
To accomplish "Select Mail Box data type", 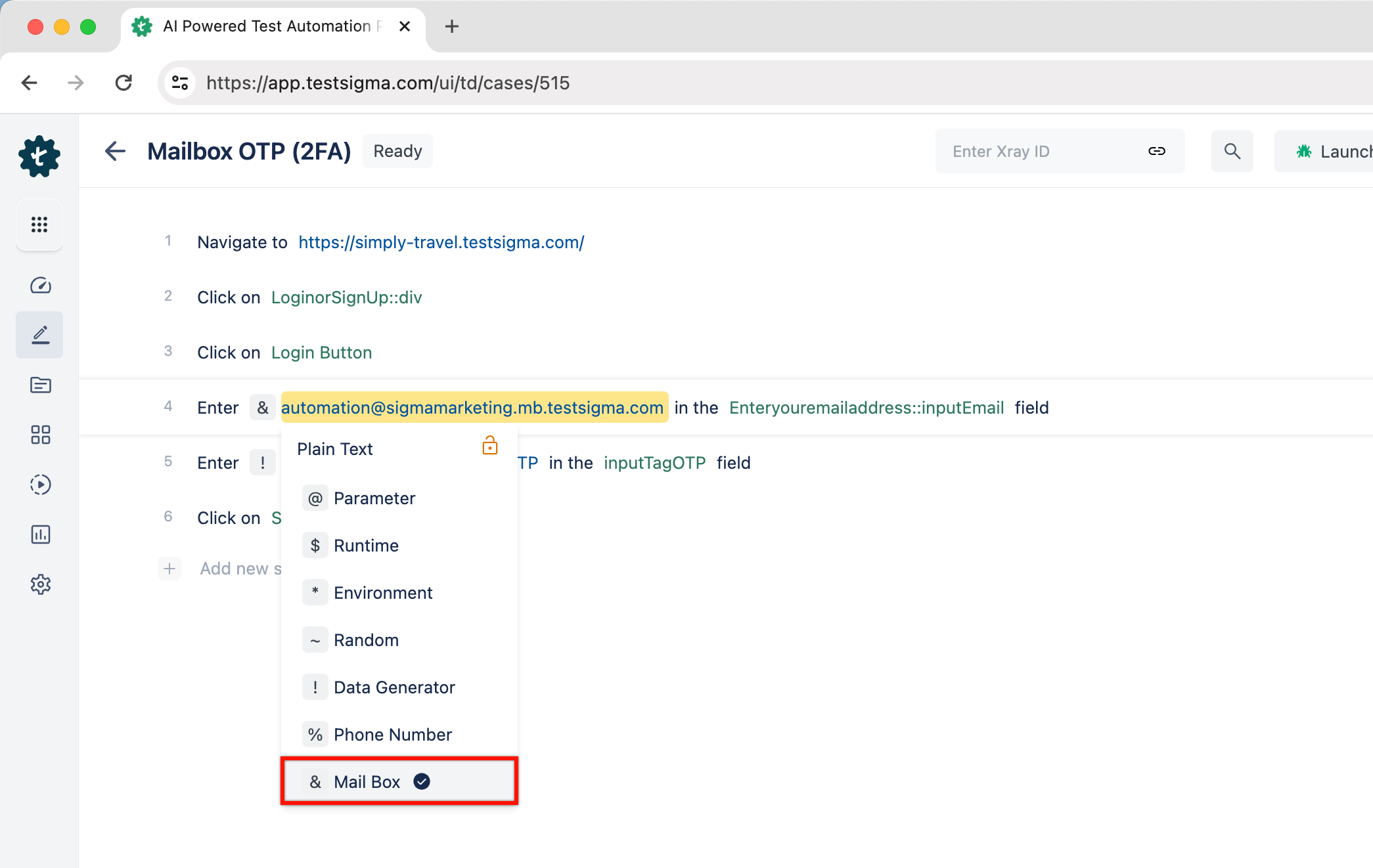I will click(399, 781).
